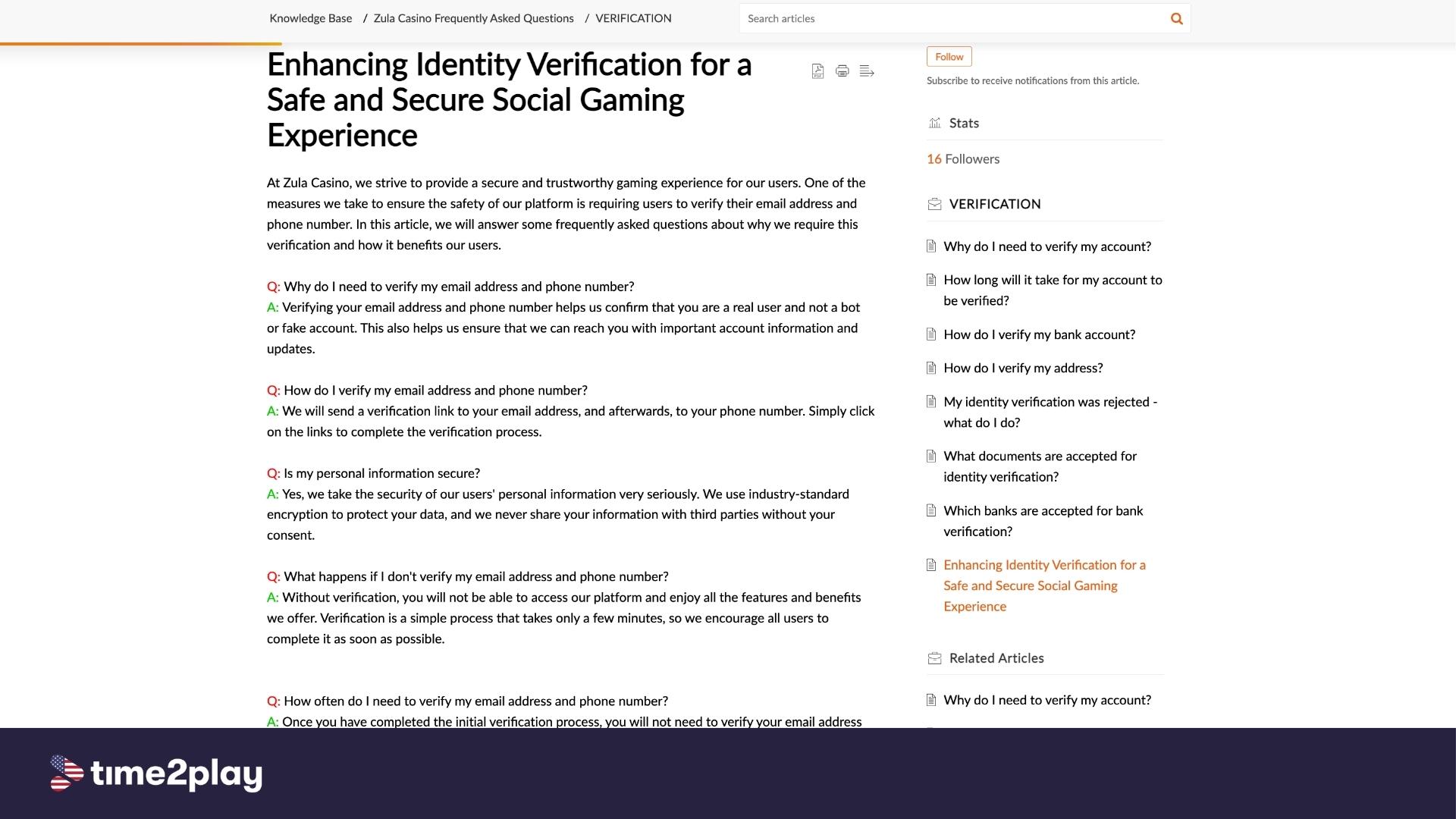Screen dimensions: 1456x819
Task: Click the Related Articles folder icon
Action: pyautogui.click(x=934, y=658)
